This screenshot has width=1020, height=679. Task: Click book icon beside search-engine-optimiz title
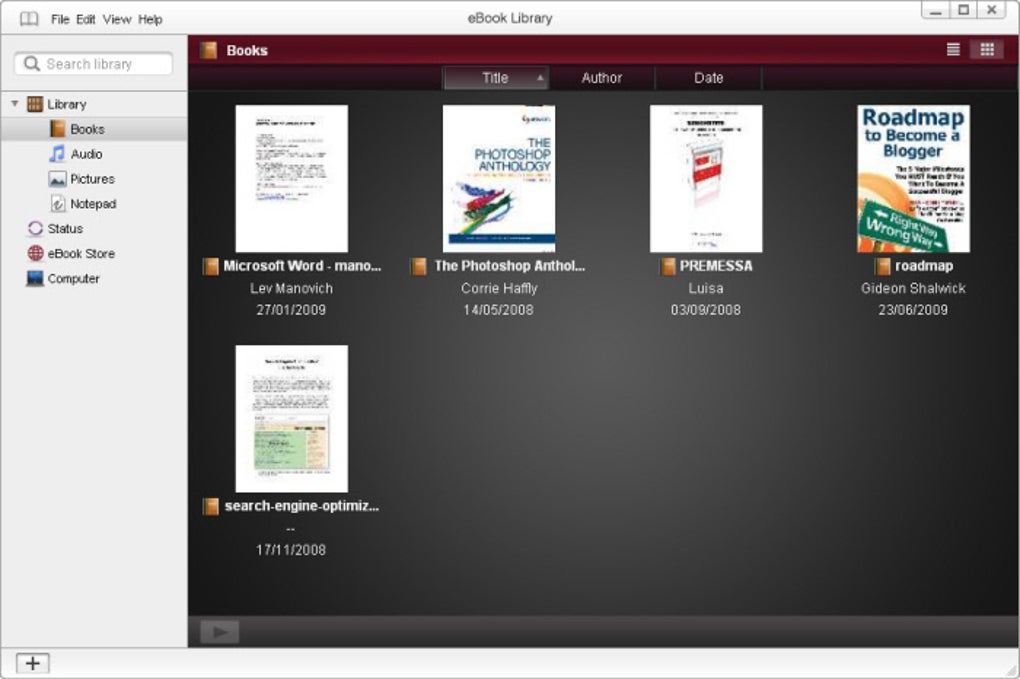(210, 506)
